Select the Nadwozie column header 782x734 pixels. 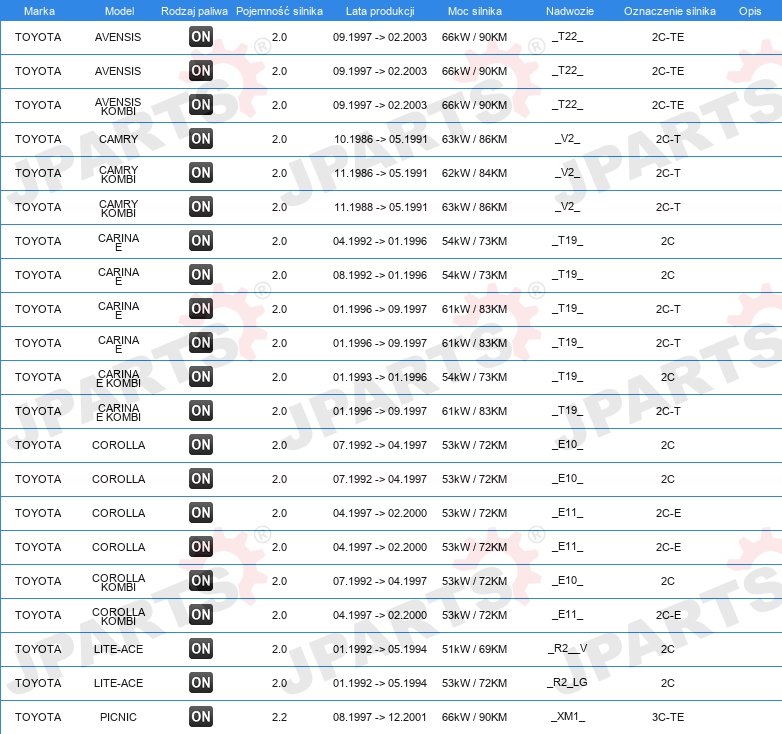[570, 11]
